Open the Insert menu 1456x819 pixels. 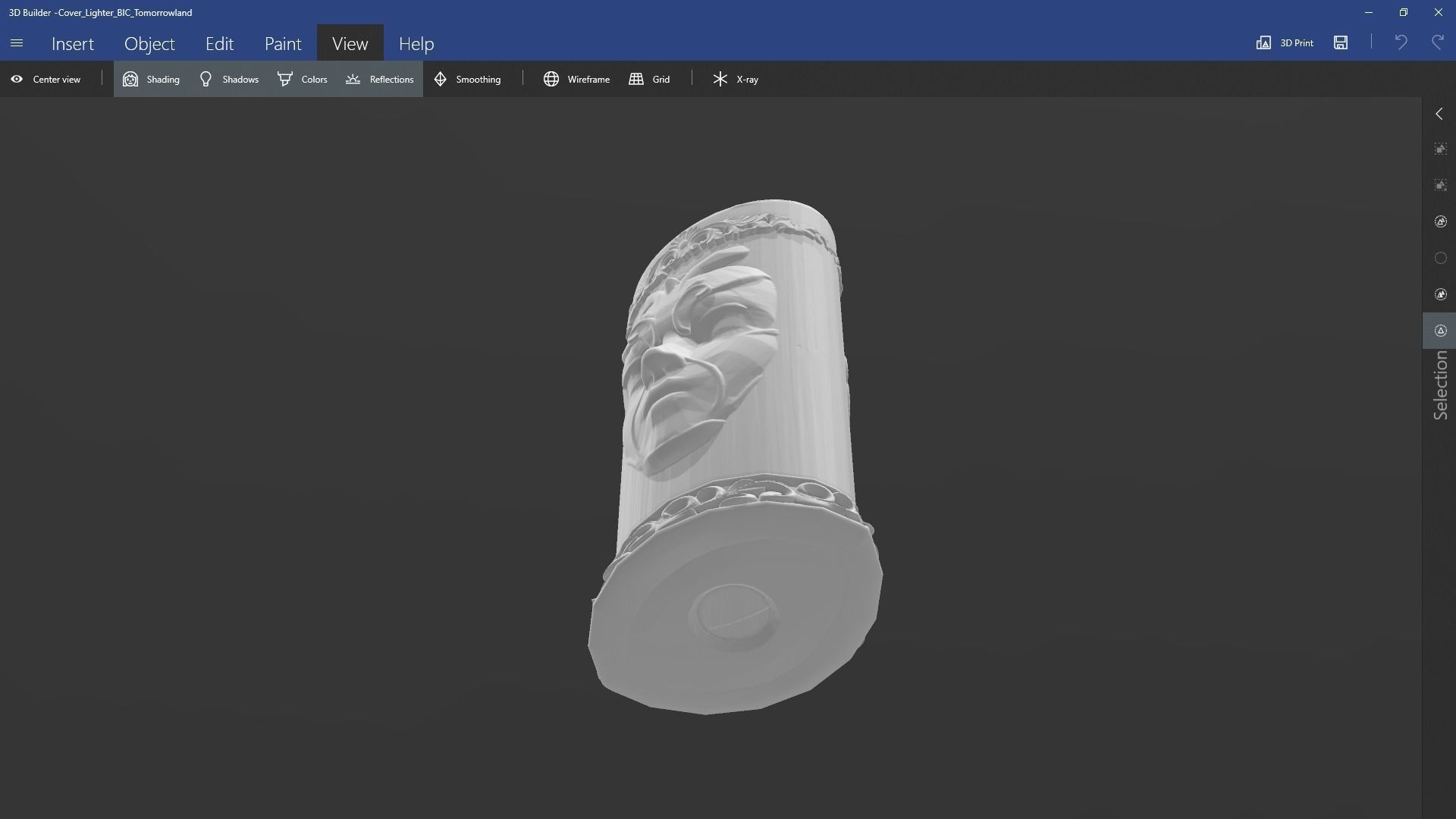tap(73, 43)
